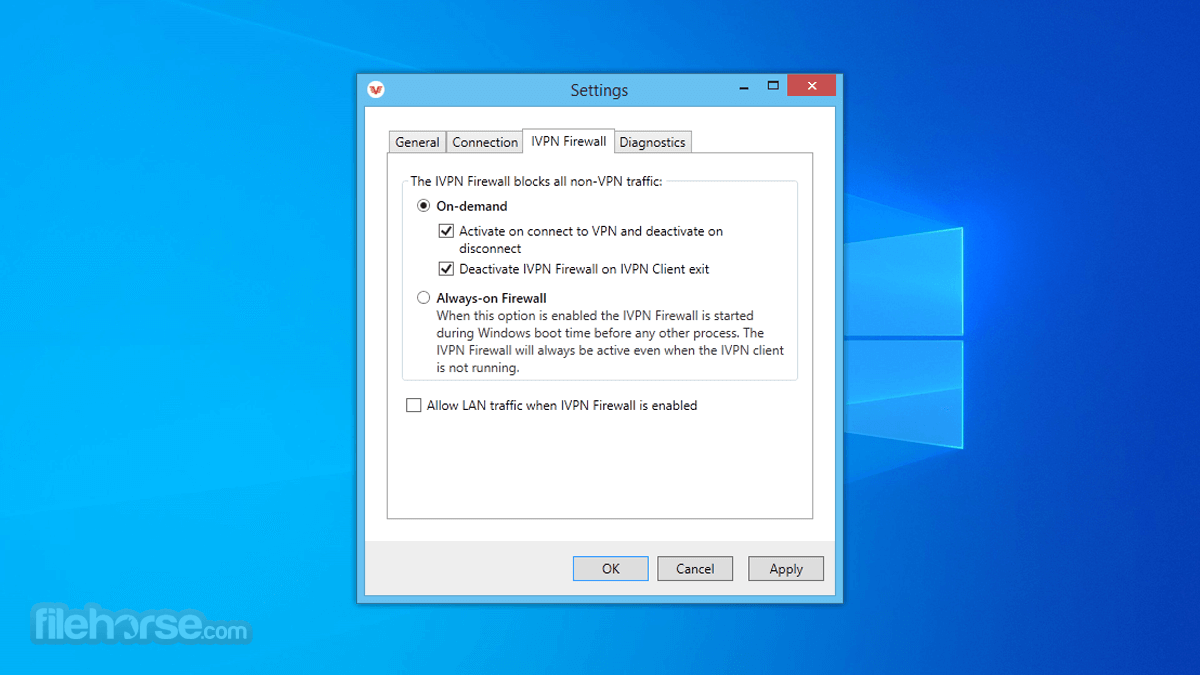Click the Settings title text
Image resolution: width=1200 pixels, height=675 pixels.
(x=599, y=90)
